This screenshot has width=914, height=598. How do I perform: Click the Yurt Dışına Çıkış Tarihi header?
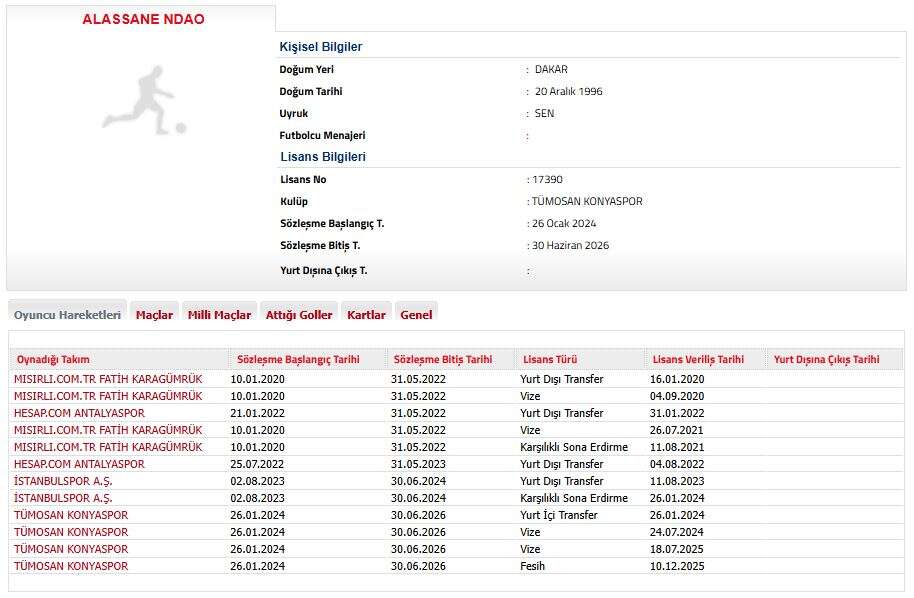[826, 360]
